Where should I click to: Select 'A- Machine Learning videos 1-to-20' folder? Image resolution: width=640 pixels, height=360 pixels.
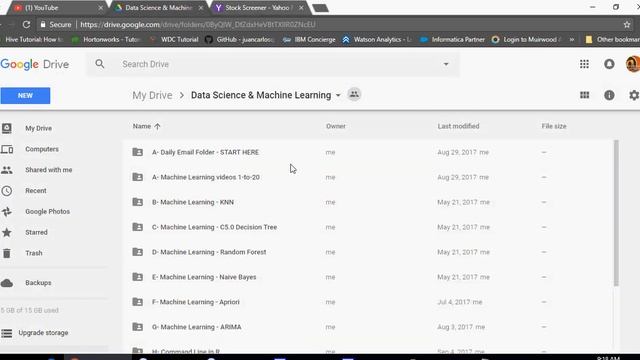206,177
